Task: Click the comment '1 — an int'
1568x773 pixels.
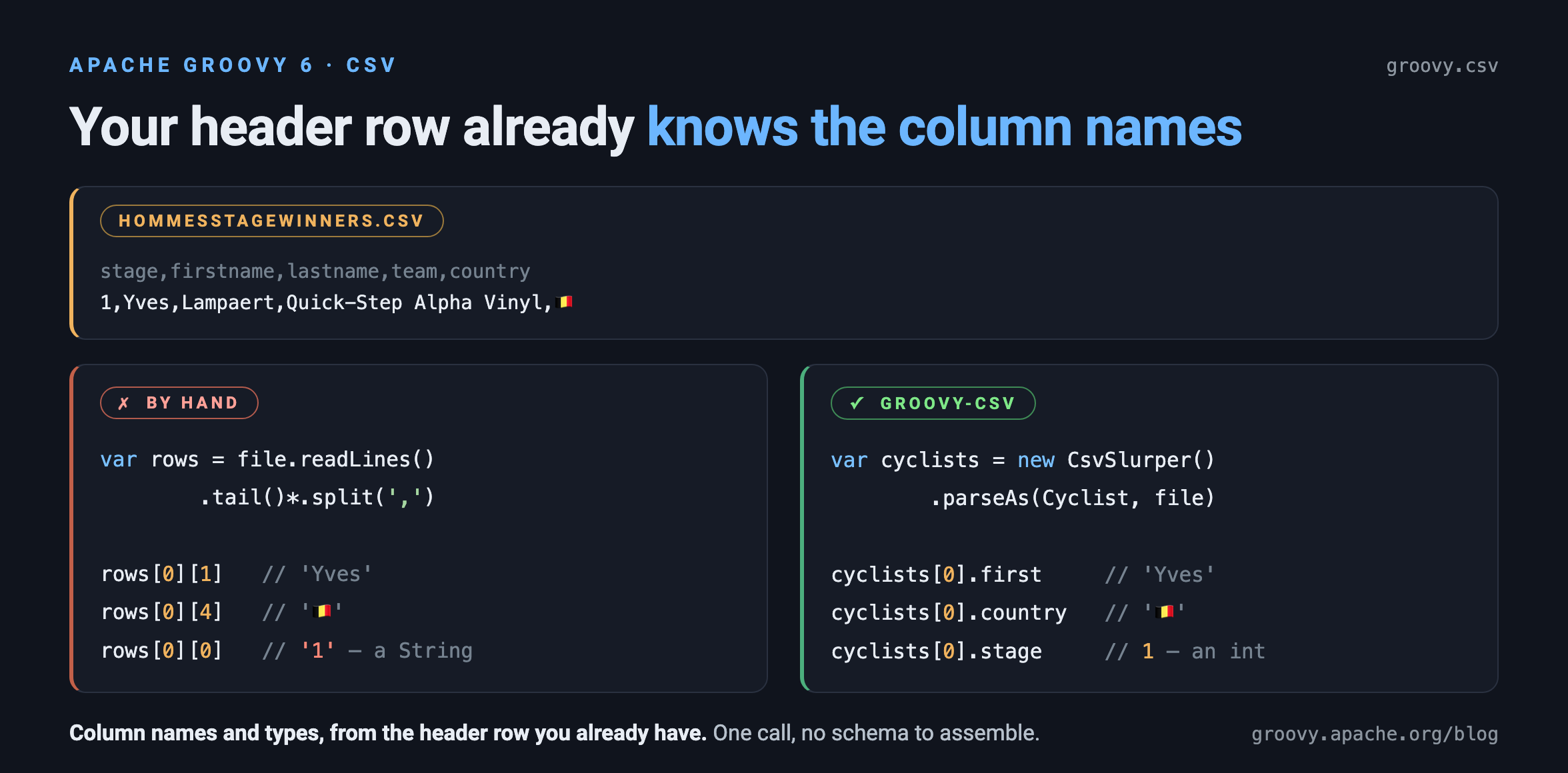Action: point(1203,651)
